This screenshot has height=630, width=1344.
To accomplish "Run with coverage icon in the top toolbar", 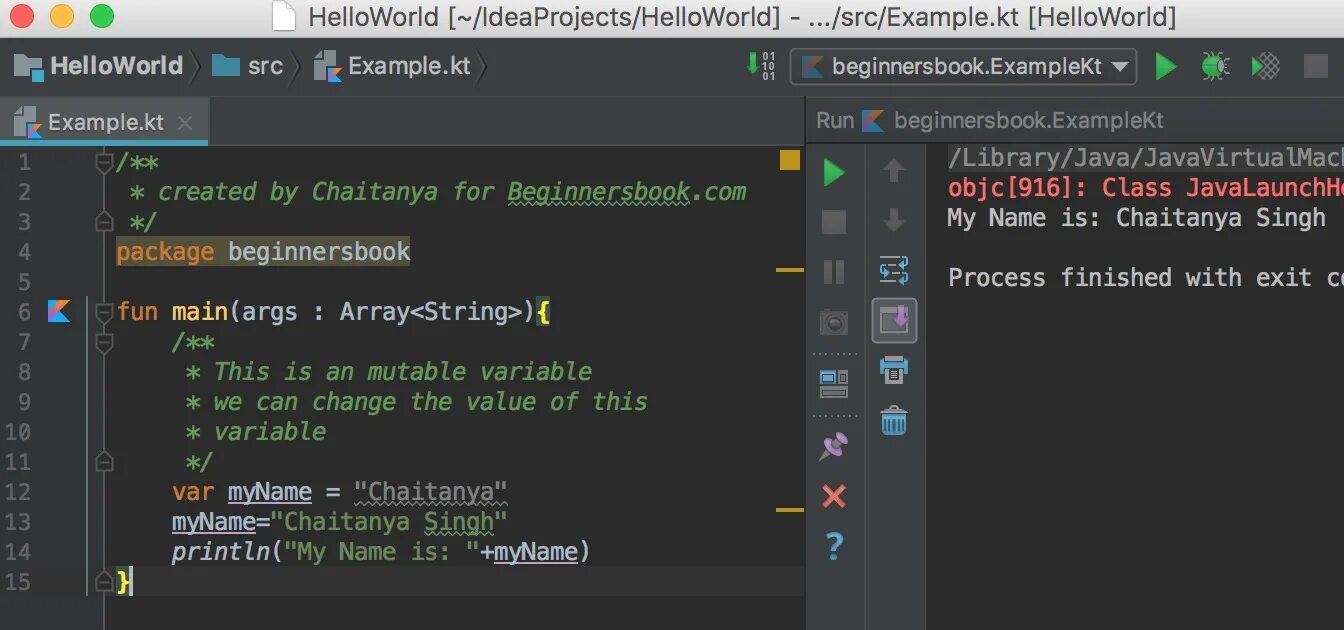I will coord(1265,67).
